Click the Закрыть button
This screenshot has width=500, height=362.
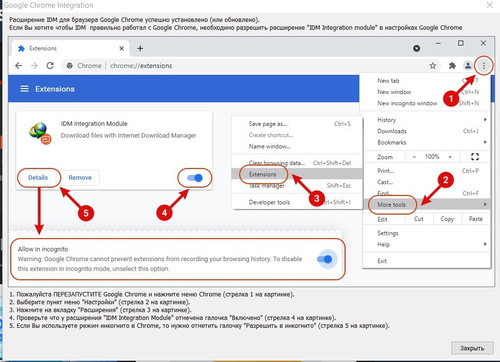(472, 348)
